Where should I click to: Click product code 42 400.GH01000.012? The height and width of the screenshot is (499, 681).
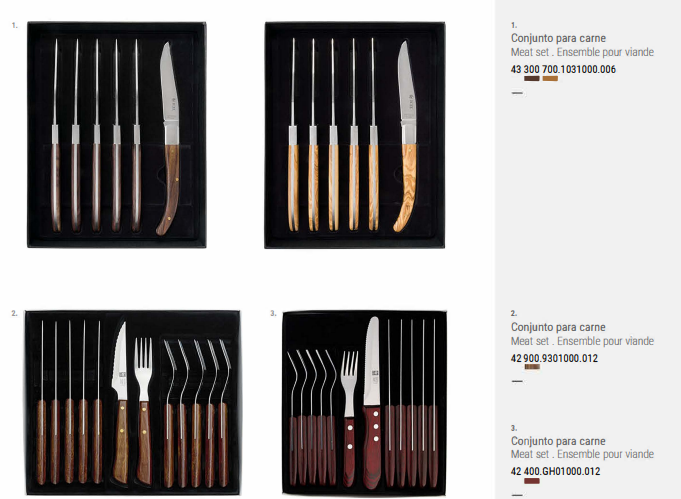555,471
